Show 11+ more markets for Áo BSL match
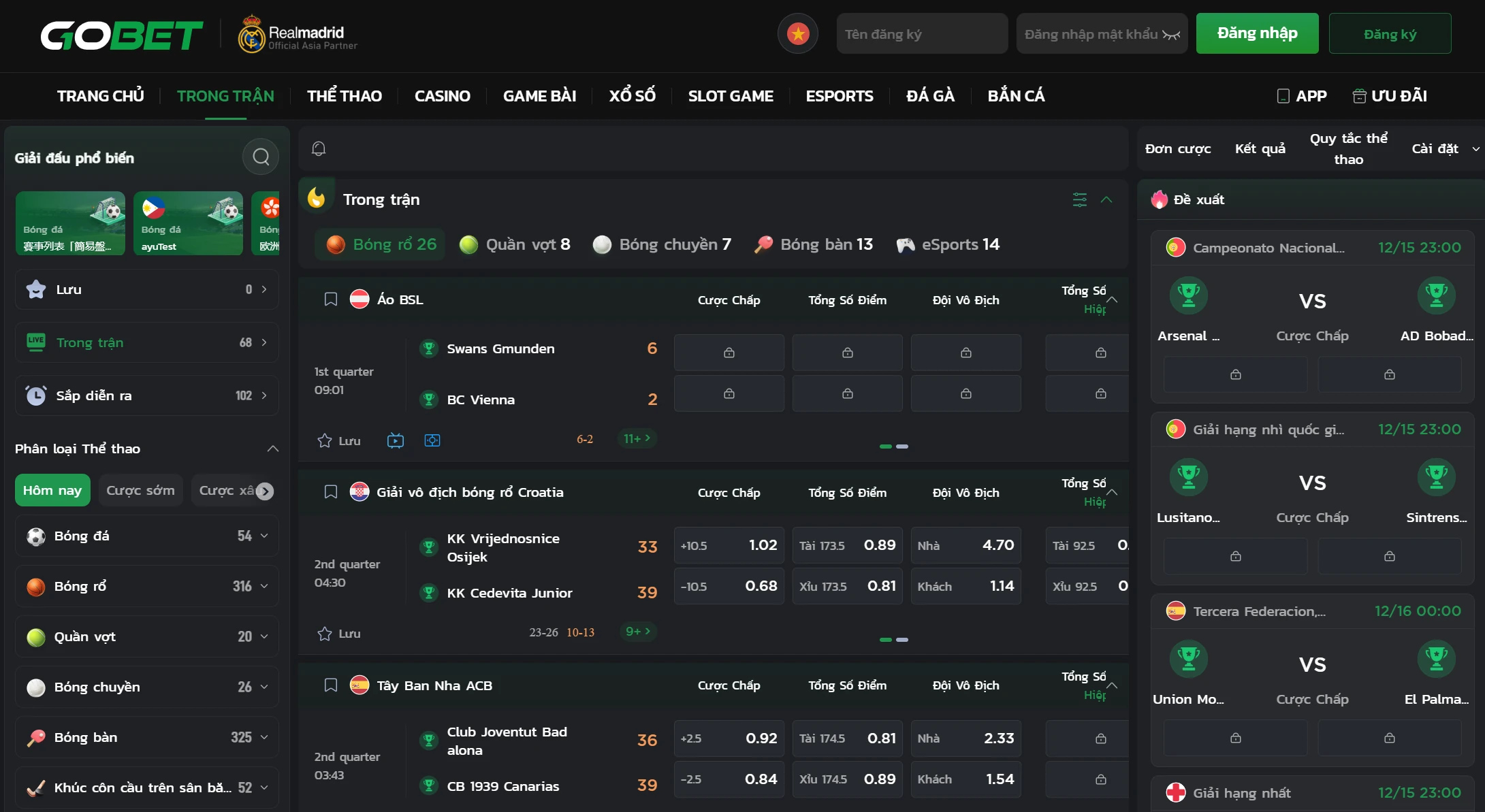The image size is (1485, 812). (637, 439)
